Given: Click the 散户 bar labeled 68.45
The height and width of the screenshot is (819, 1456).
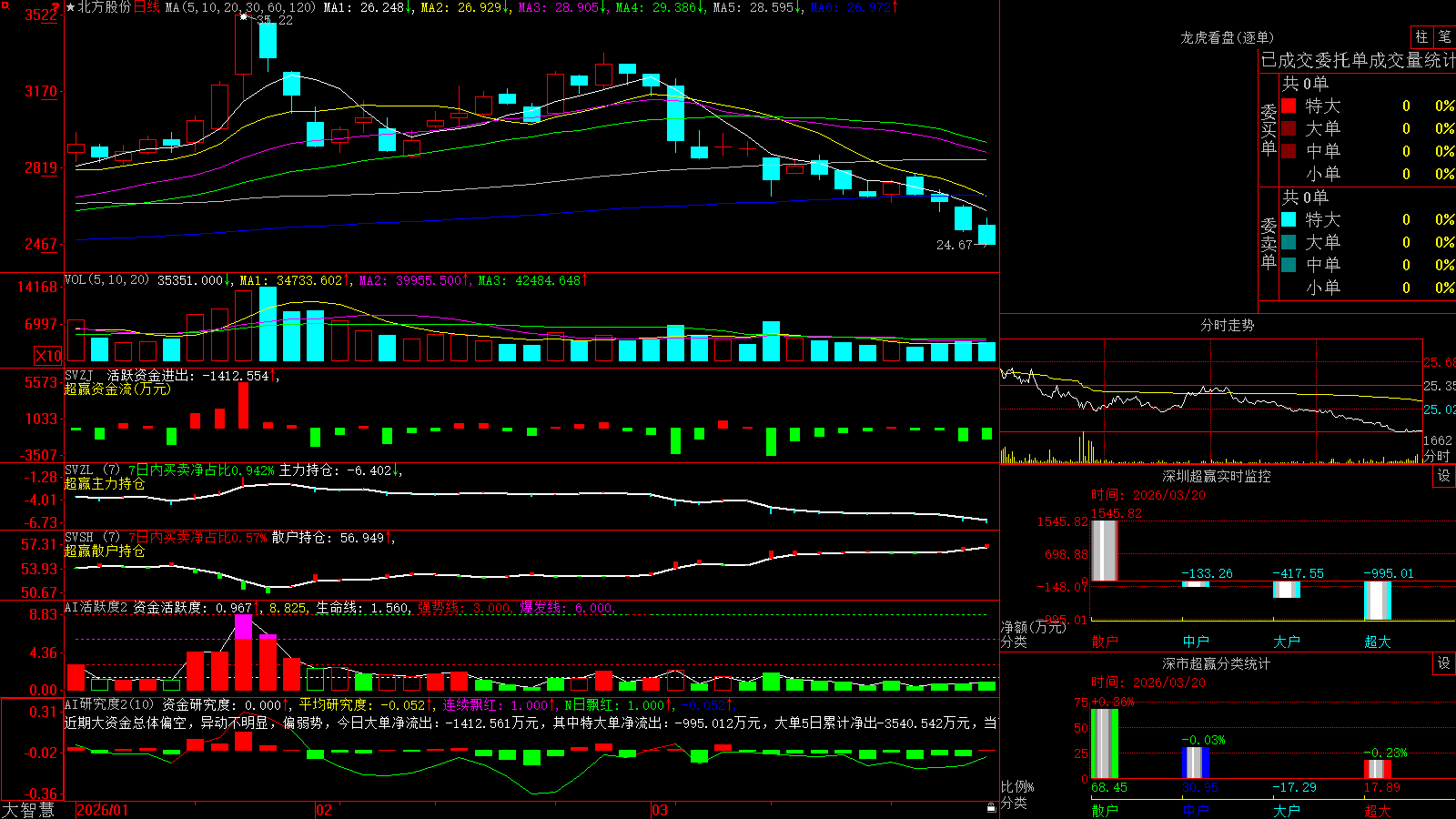Looking at the screenshot, I should tap(1104, 743).
